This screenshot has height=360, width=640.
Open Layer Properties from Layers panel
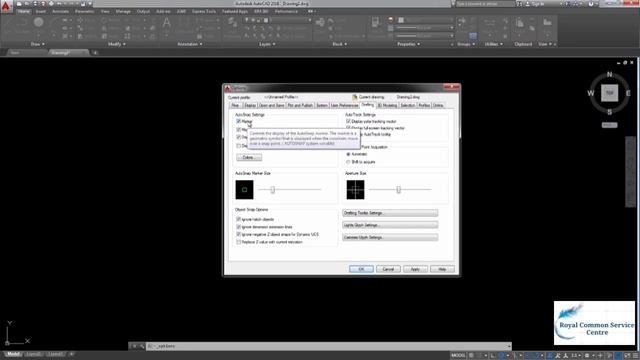point(232,22)
